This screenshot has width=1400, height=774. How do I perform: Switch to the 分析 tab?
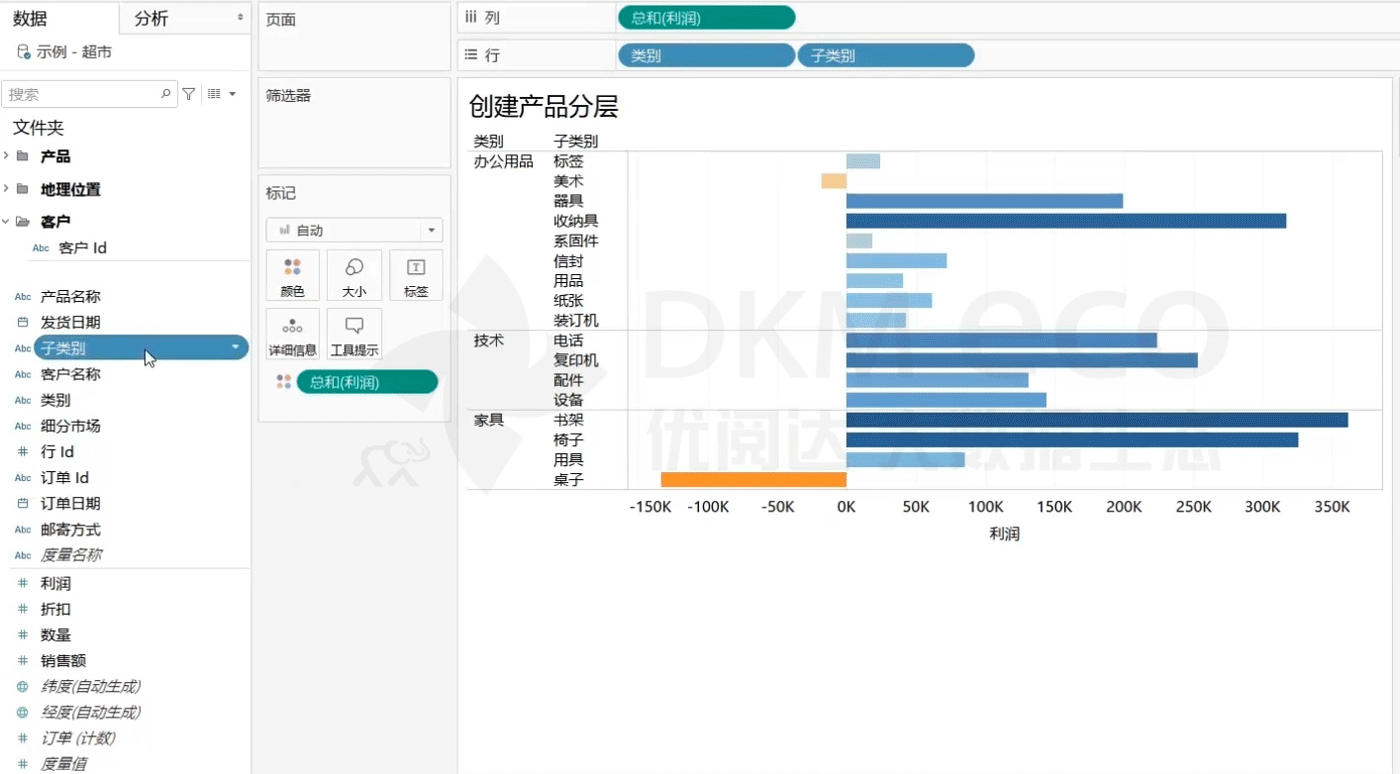pos(152,19)
